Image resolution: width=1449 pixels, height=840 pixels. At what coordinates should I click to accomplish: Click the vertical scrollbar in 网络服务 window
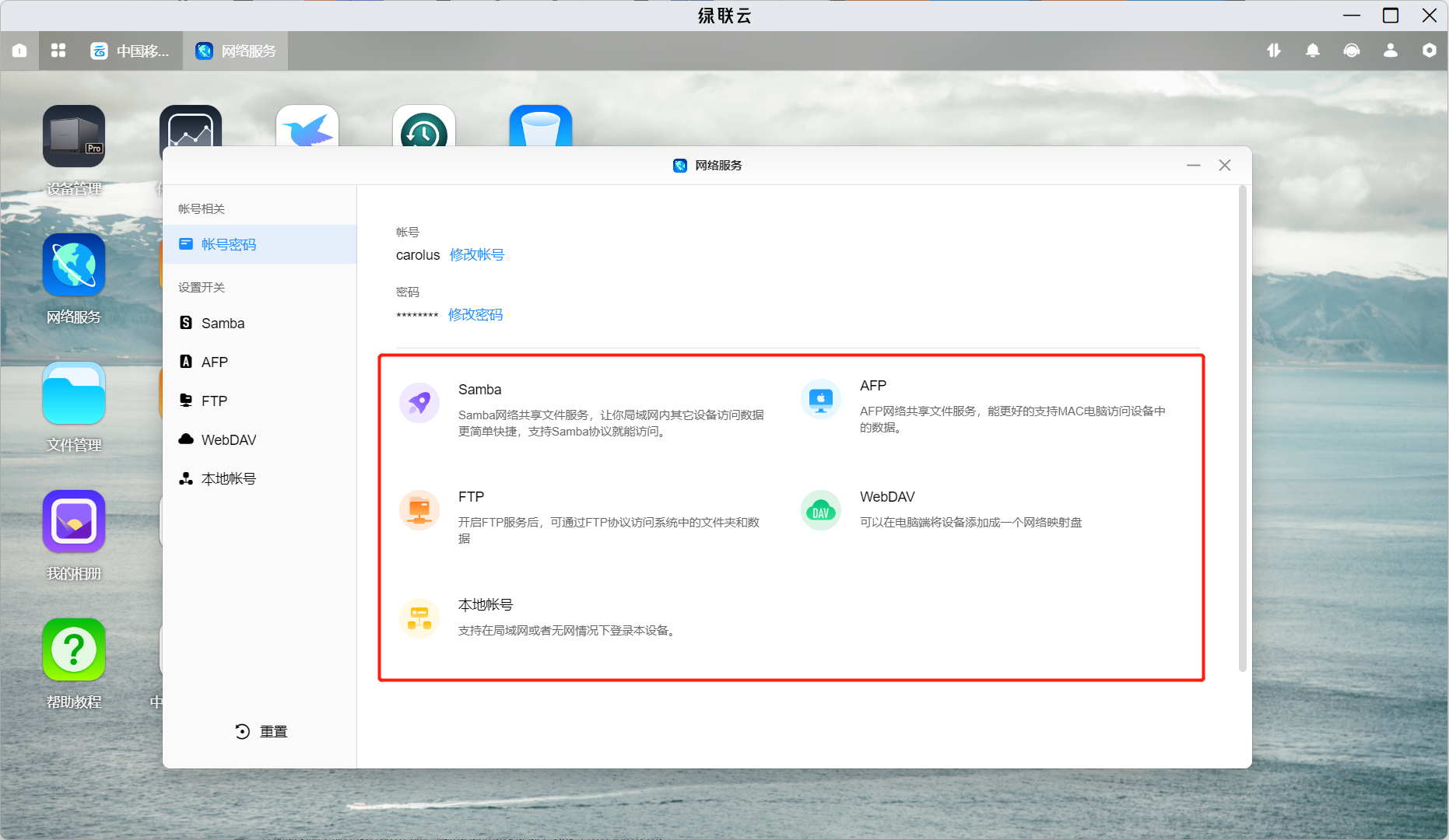tap(1242, 428)
